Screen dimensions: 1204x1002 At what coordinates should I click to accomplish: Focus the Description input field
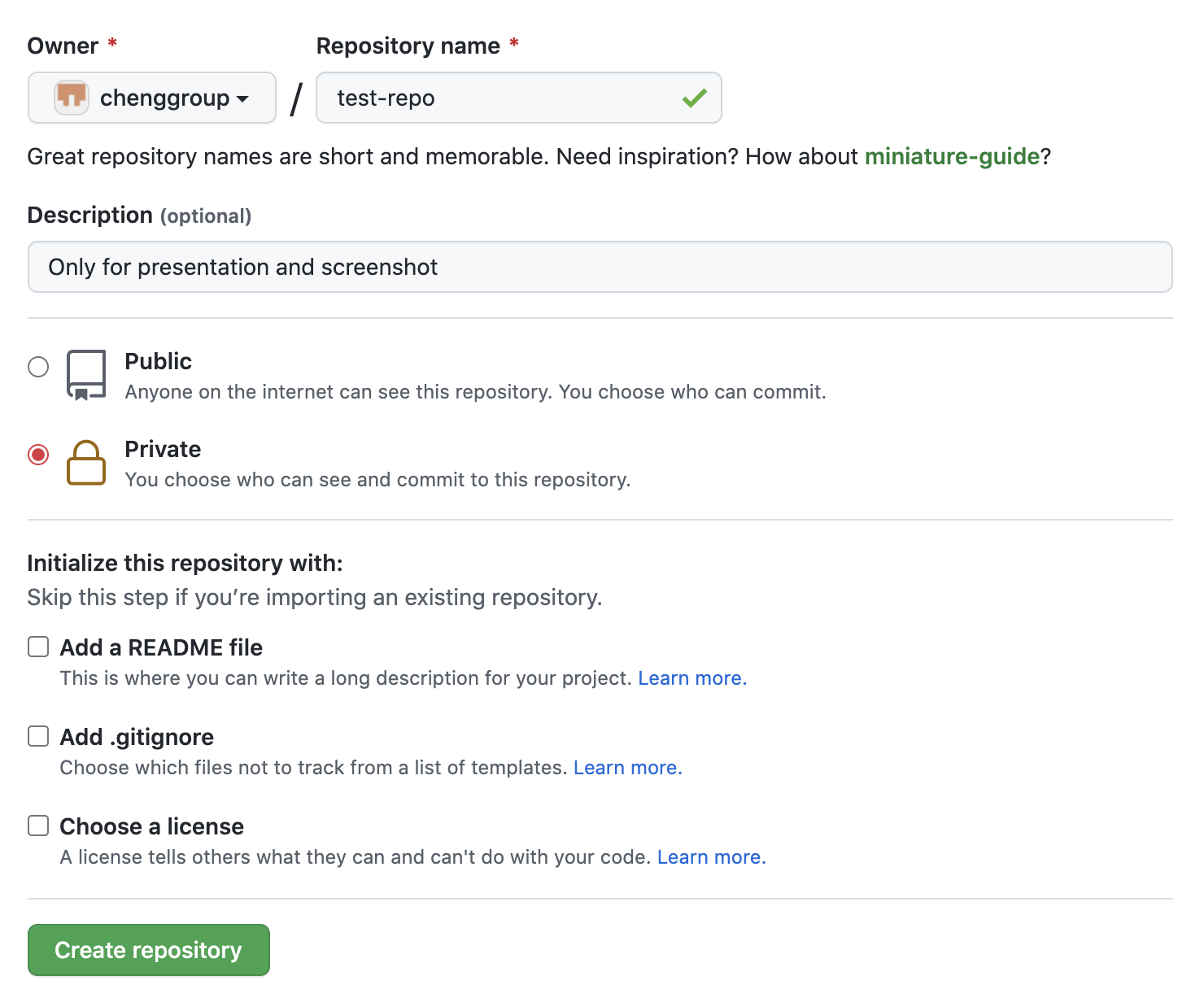coord(600,267)
